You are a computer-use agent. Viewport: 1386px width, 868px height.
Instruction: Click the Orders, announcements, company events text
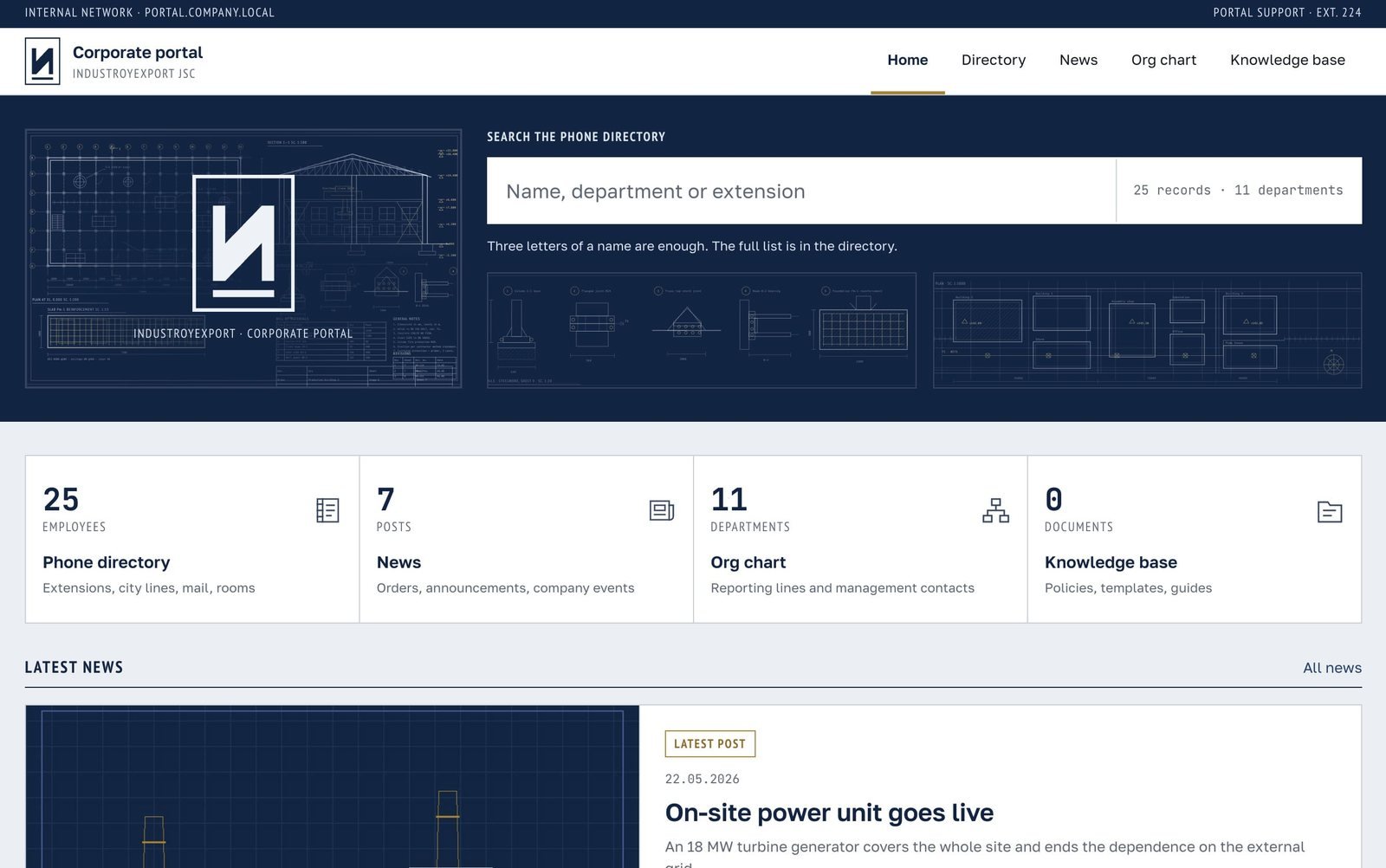pyautogui.click(x=505, y=588)
